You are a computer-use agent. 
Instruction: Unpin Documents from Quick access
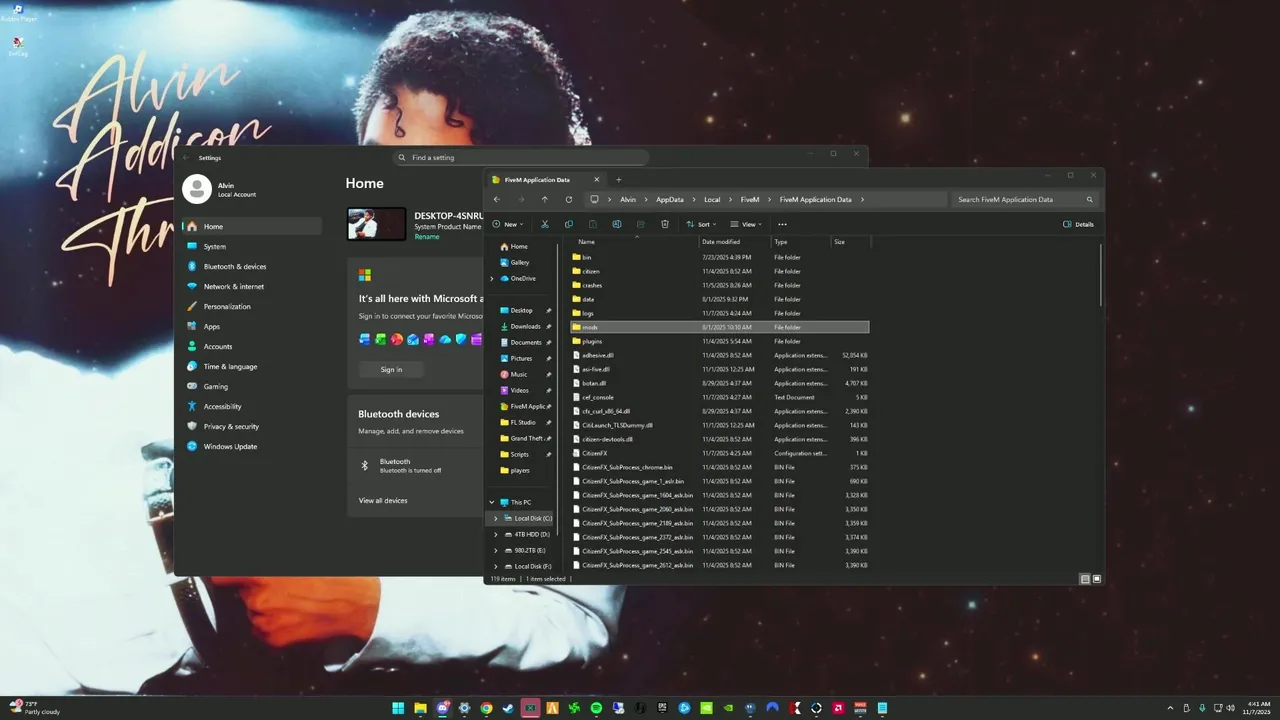point(549,342)
